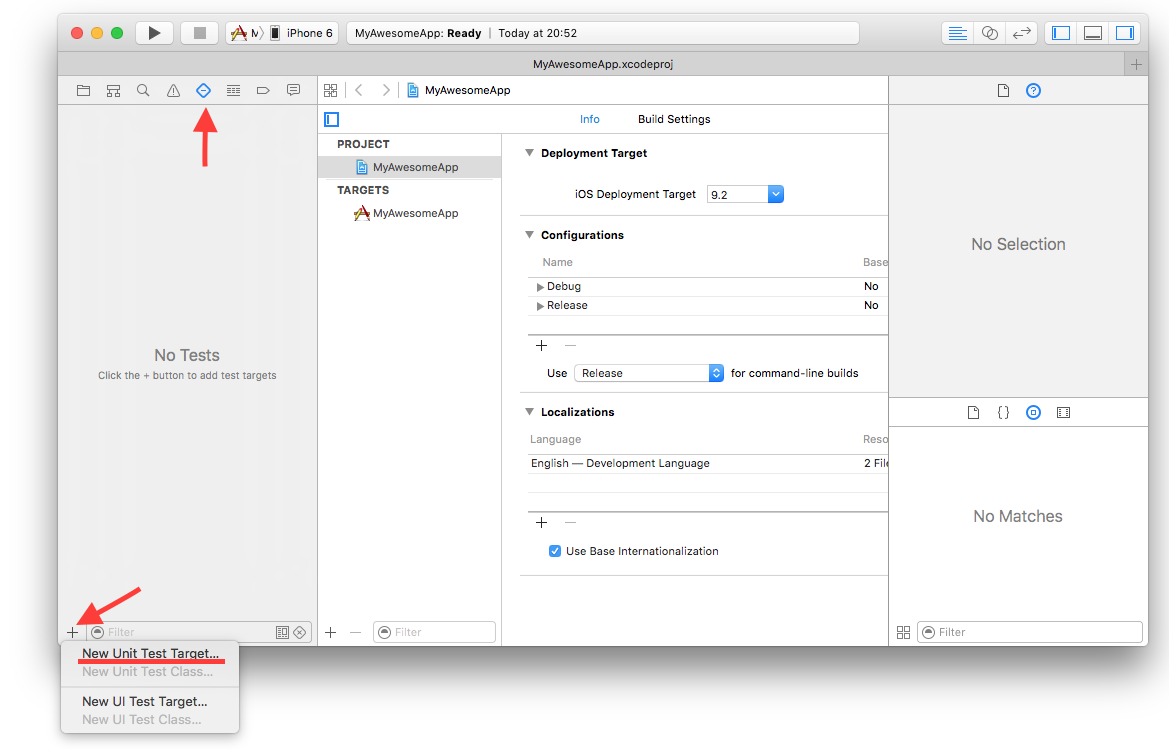The height and width of the screenshot is (749, 1169).
Task: Expand the Release configuration row
Action: 540,306
